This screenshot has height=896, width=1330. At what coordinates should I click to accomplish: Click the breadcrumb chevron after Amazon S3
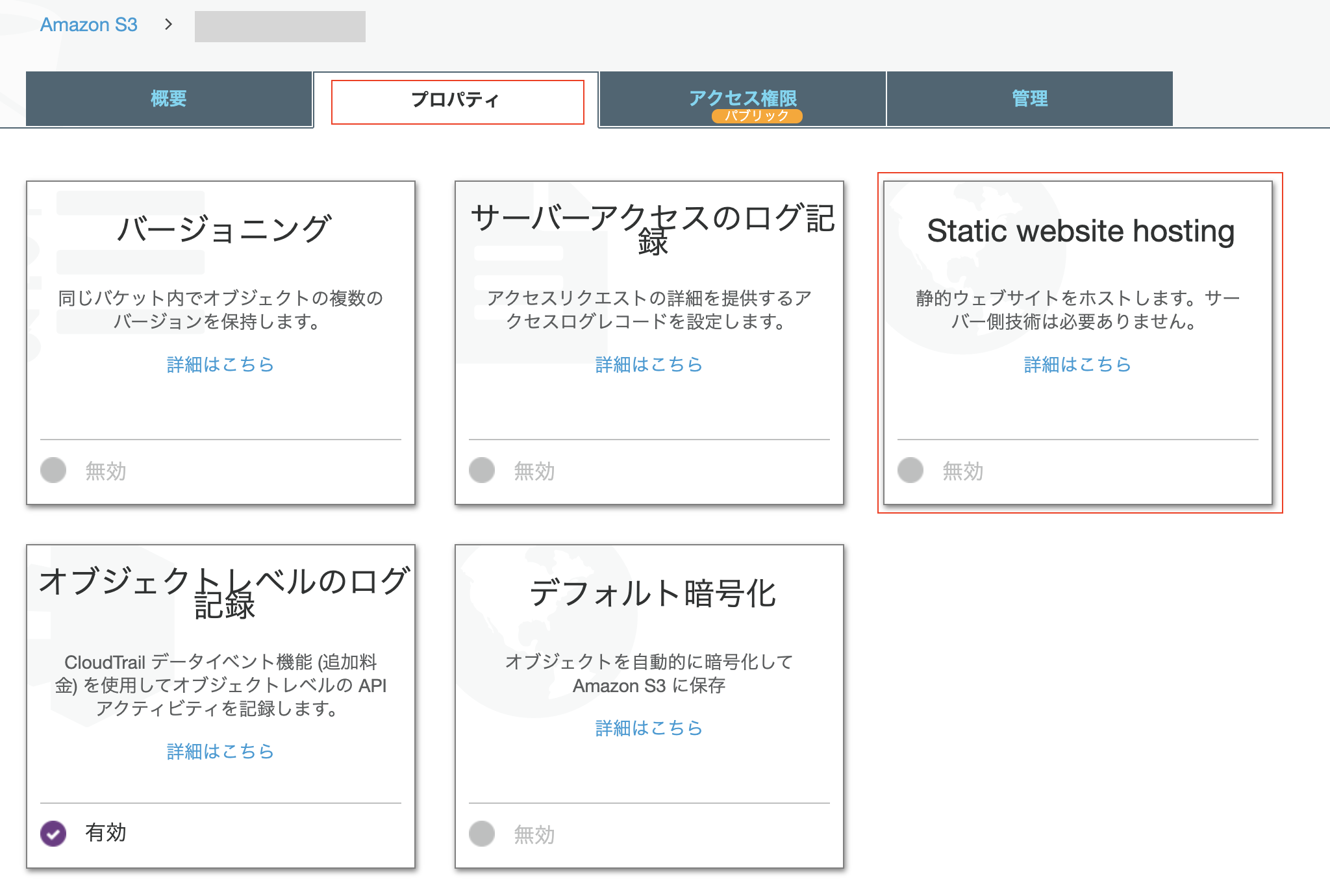[x=169, y=25]
